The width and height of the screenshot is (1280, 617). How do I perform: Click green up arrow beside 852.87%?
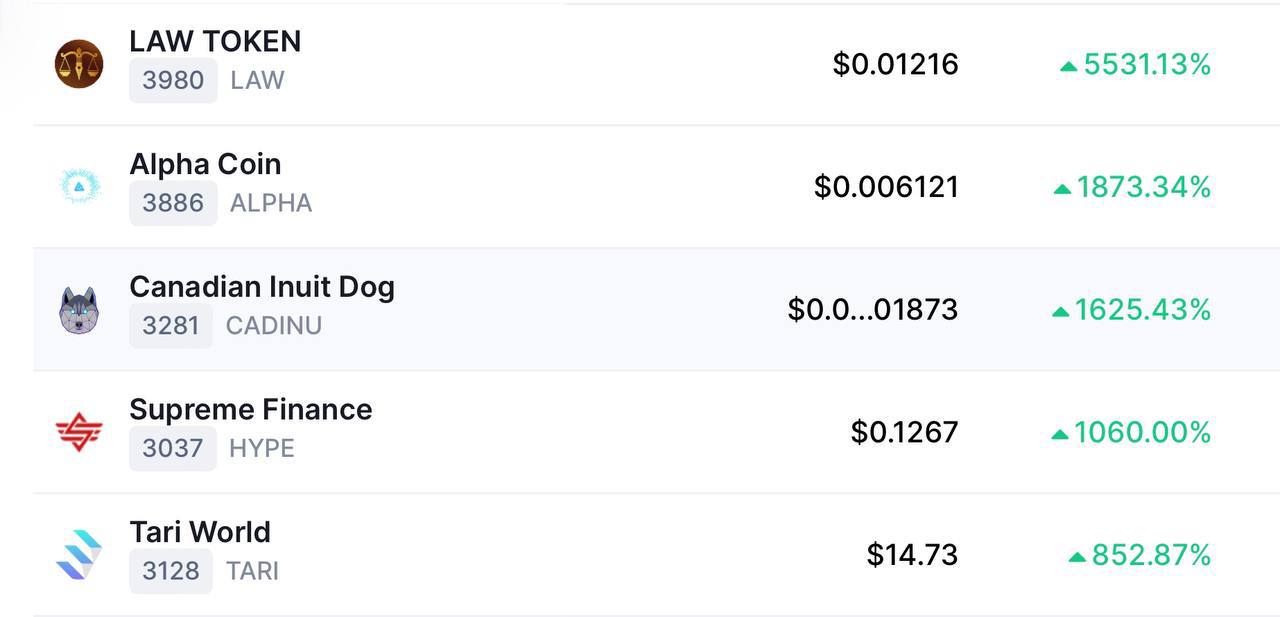(x=1077, y=557)
